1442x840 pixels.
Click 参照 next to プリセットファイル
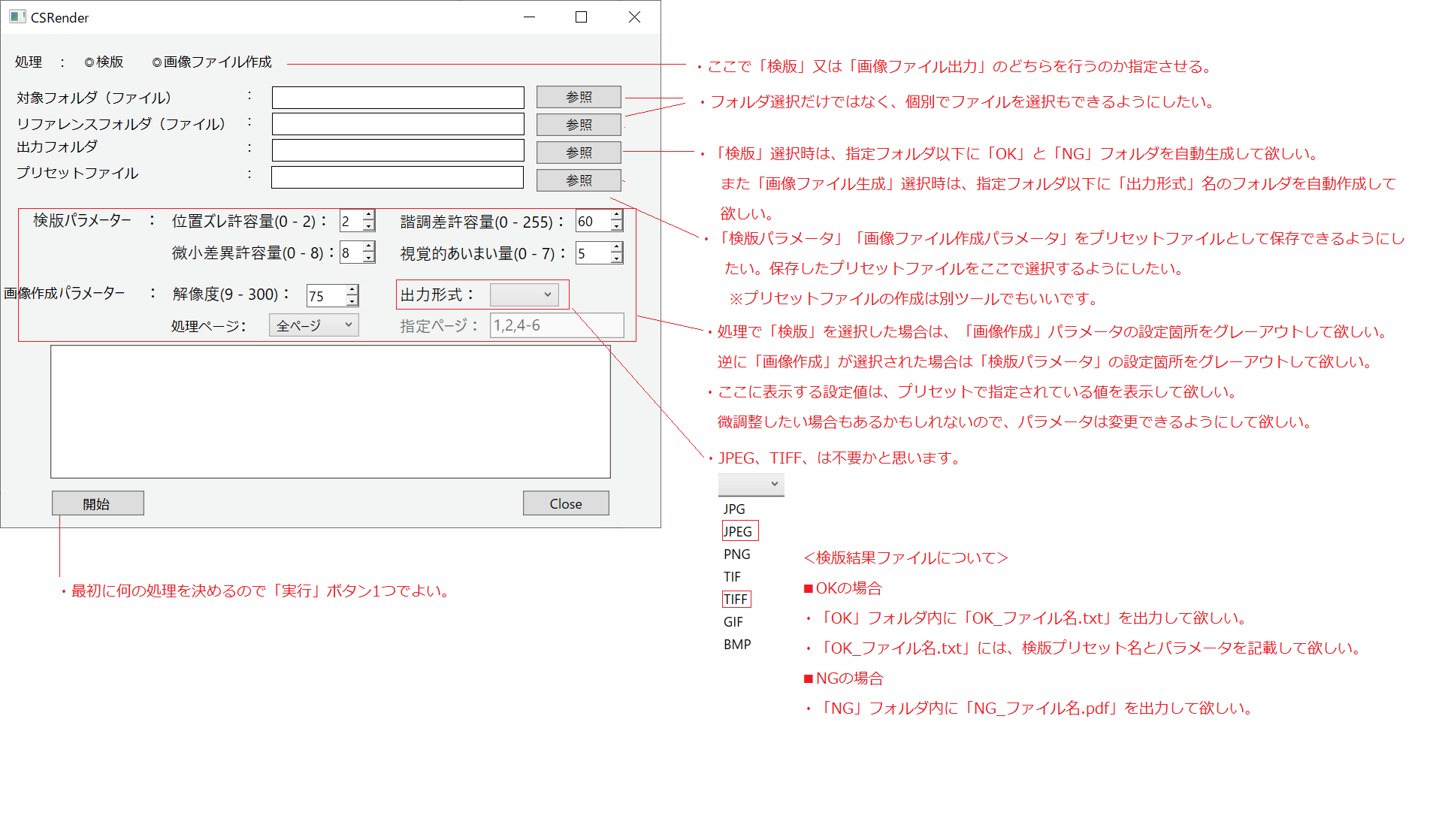click(578, 180)
